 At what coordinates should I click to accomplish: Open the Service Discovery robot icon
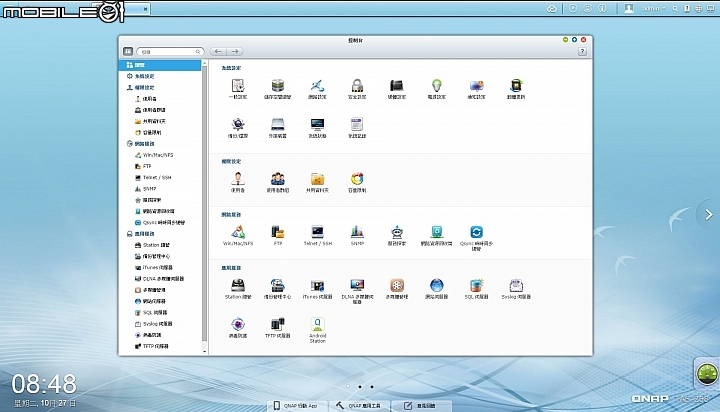[397, 232]
